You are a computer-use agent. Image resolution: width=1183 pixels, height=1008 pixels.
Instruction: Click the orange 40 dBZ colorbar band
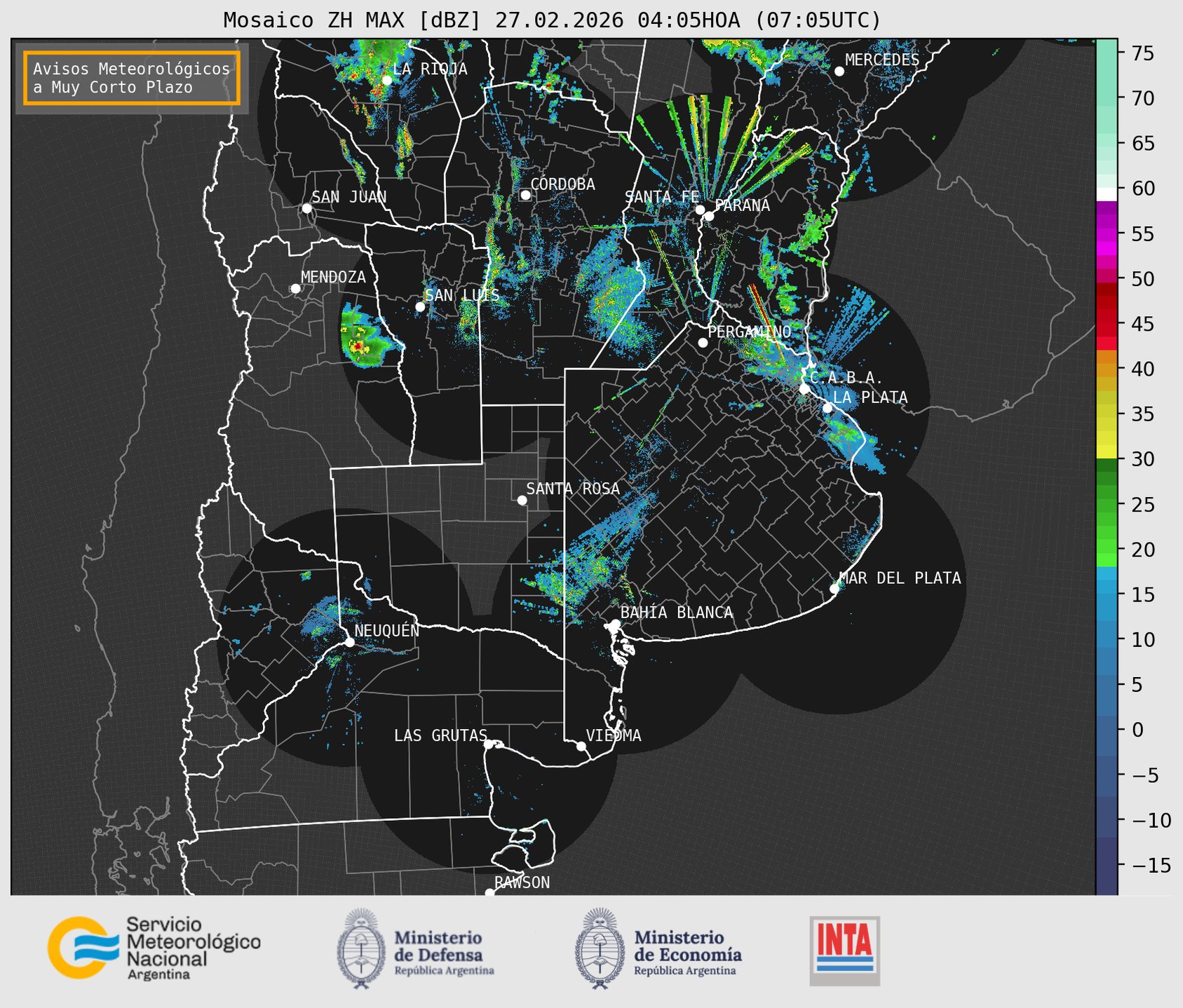pos(1107,369)
